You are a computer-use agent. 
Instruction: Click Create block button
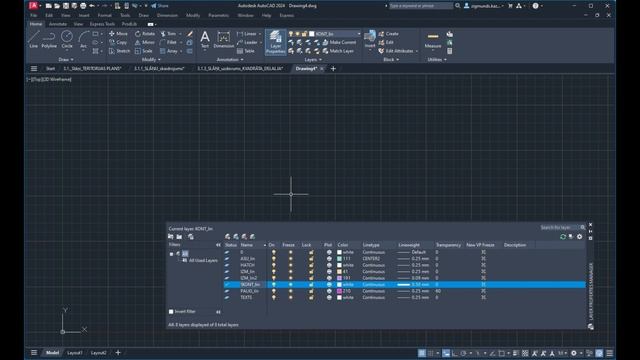[388, 33]
